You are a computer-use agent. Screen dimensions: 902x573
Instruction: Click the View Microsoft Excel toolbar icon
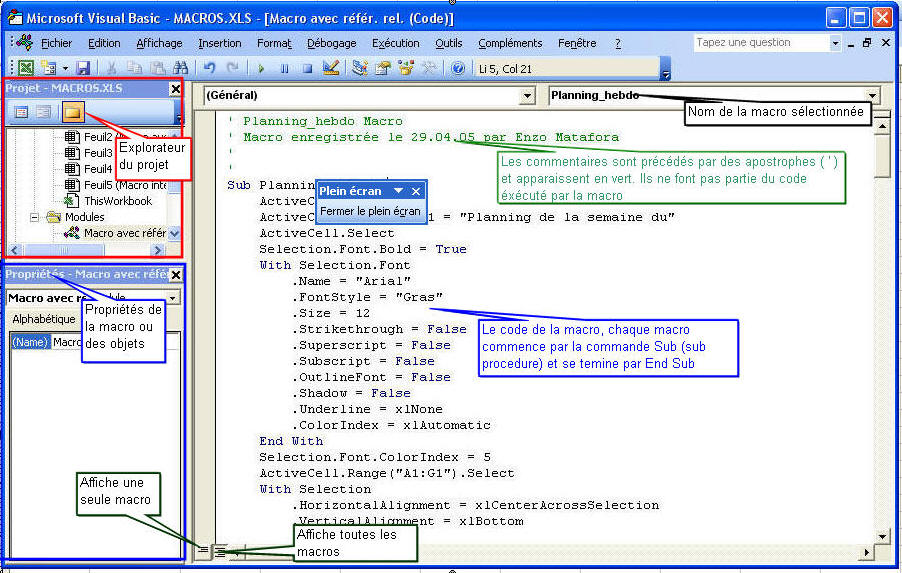[25, 68]
